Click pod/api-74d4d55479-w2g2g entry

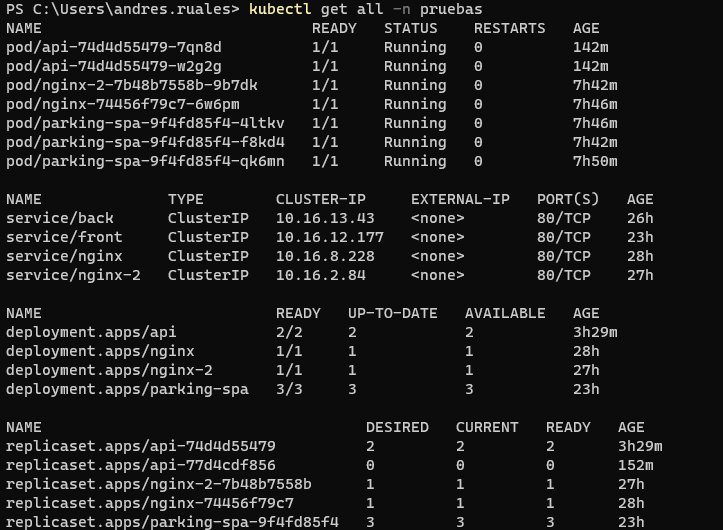113,66
